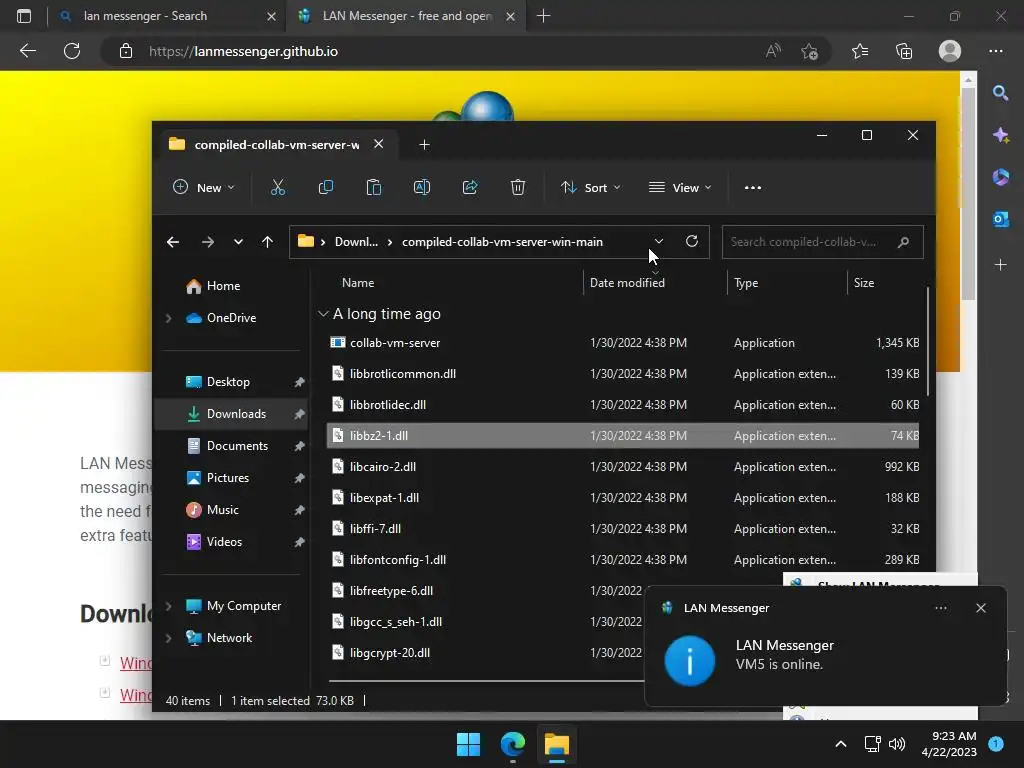The height and width of the screenshot is (768, 1024).
Task: Click the Delete trash icon in Explorer
Action: [x=518, y=187]
